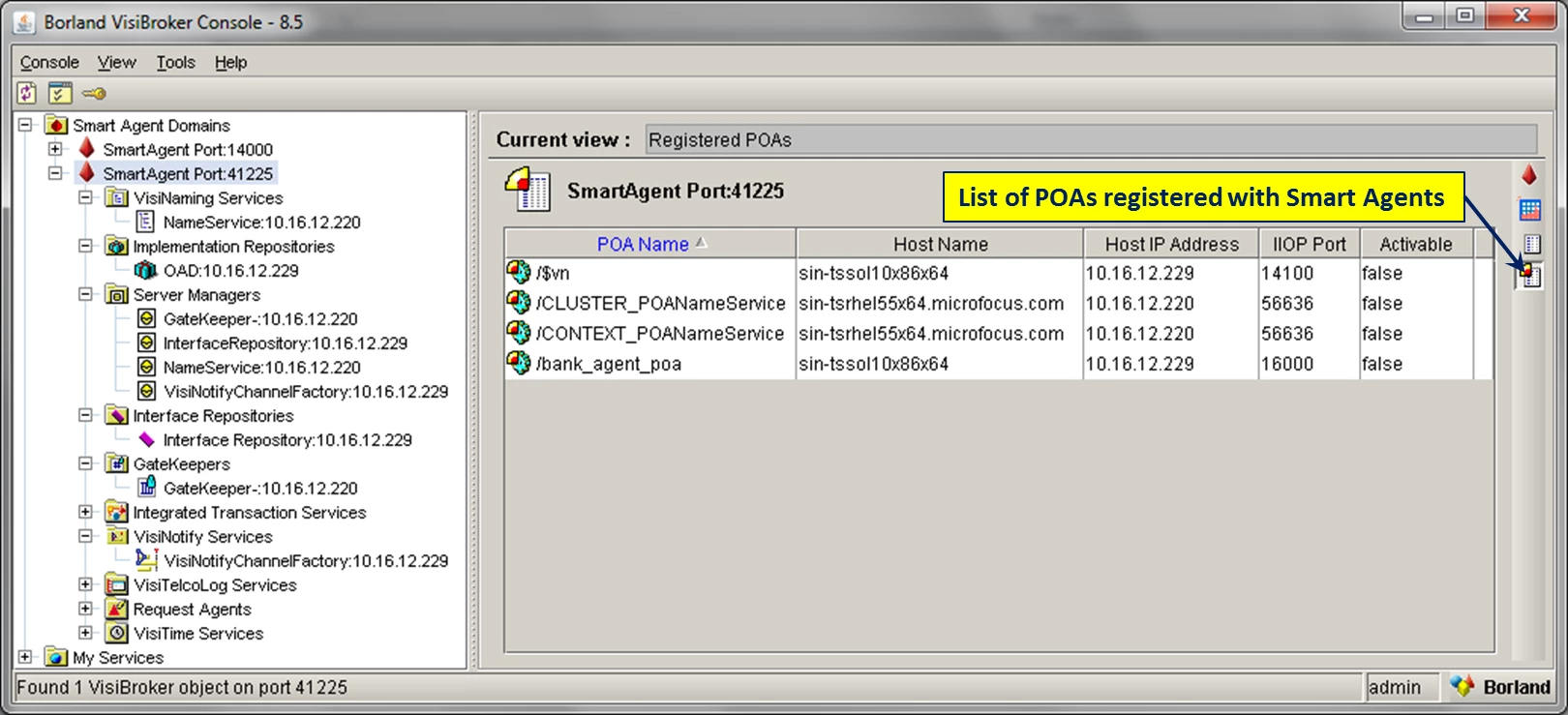Collapse the Server Managers node
Viewport: 1568px width, 715px height.
tap(85, 294)
